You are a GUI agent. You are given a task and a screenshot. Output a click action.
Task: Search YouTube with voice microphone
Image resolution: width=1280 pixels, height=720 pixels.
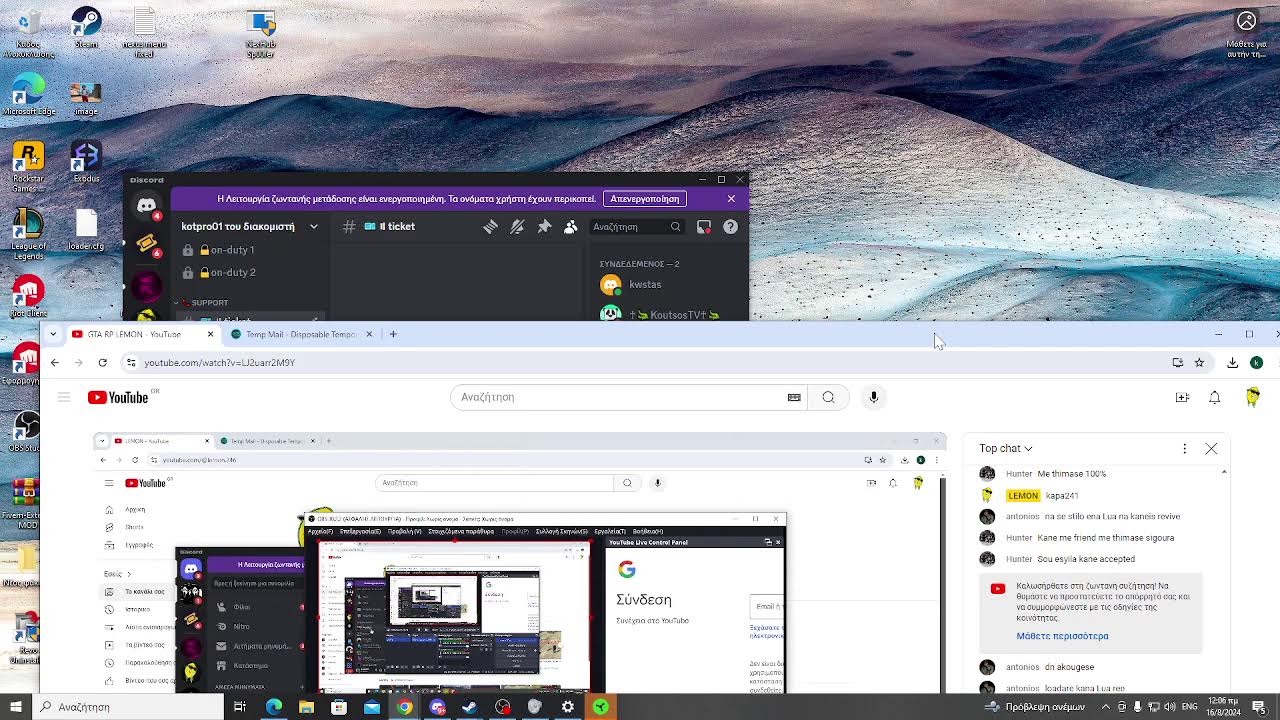(x=874, y=397)
